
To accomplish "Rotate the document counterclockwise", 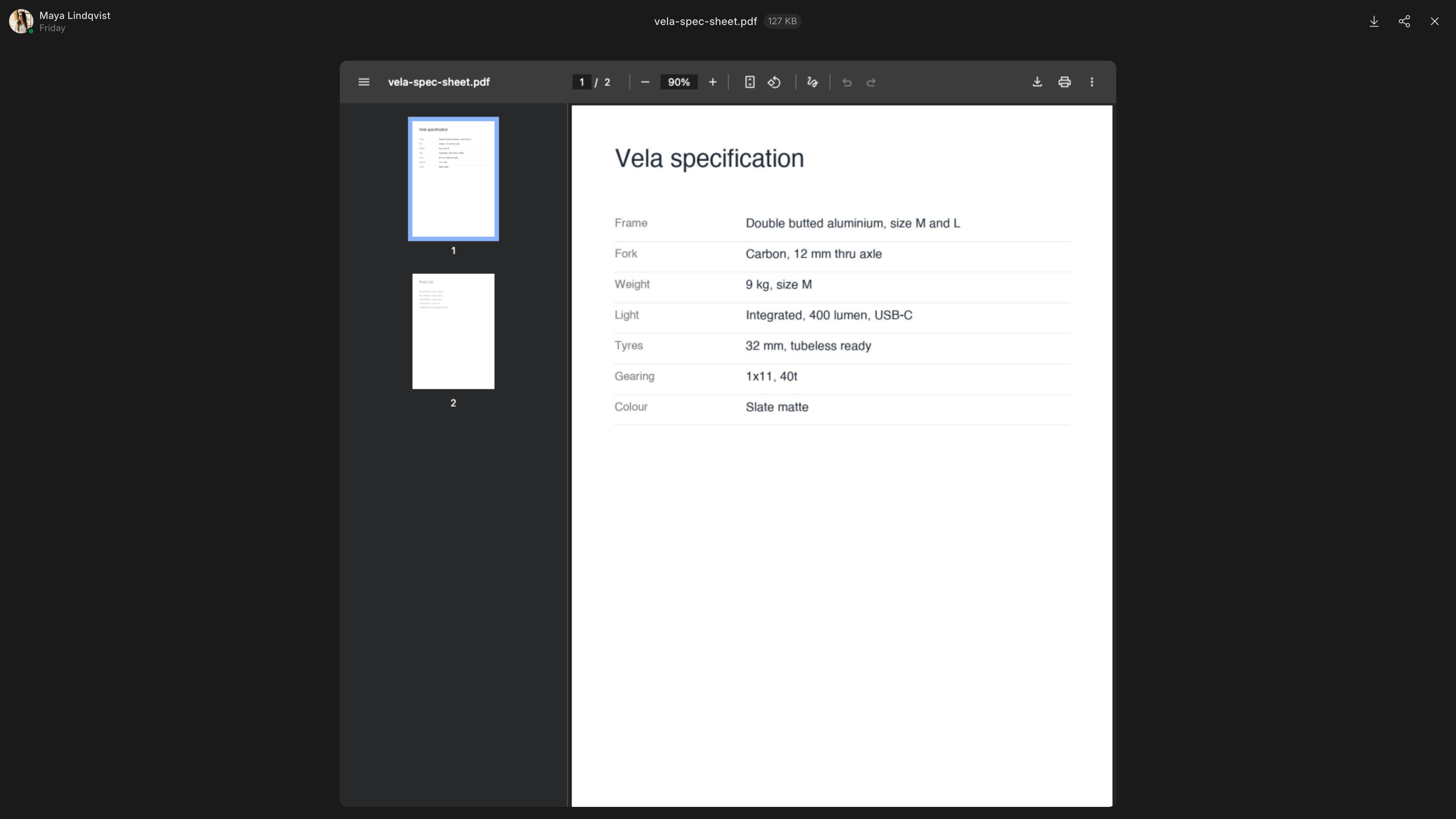I will (774, 82).
